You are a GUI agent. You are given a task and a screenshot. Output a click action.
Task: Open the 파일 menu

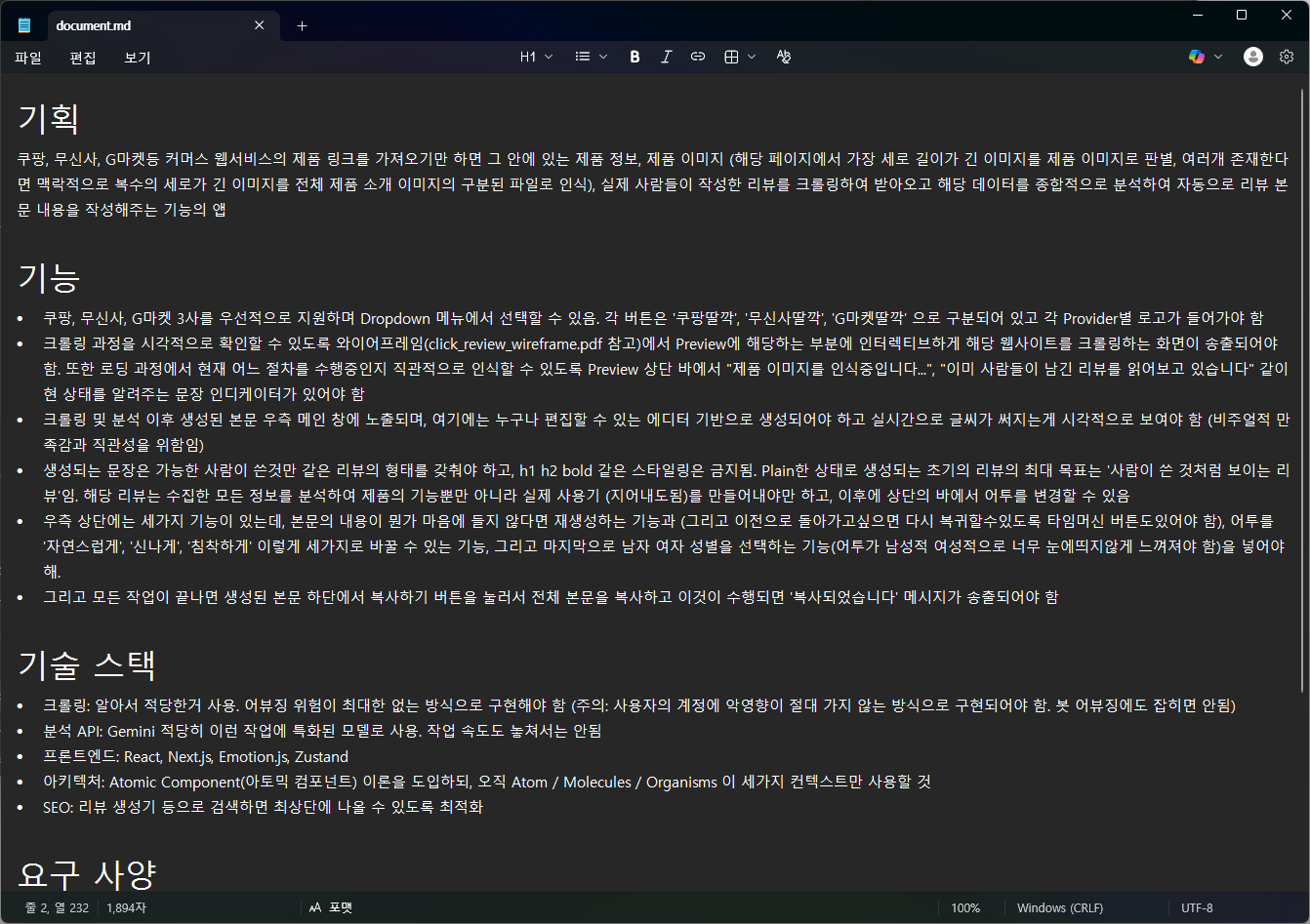click(28, 58)
